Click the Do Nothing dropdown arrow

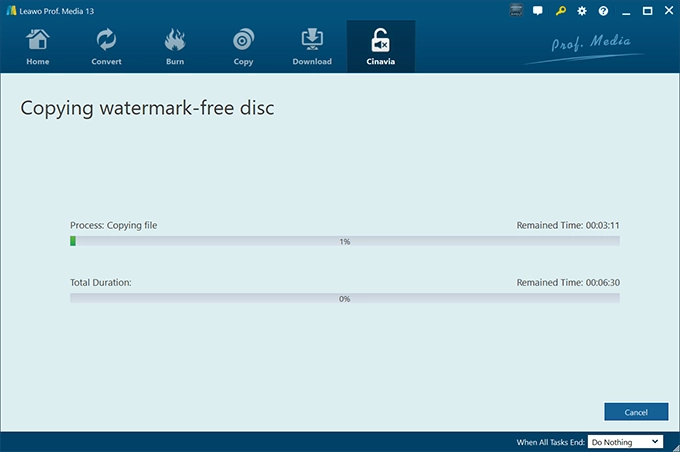655,442
